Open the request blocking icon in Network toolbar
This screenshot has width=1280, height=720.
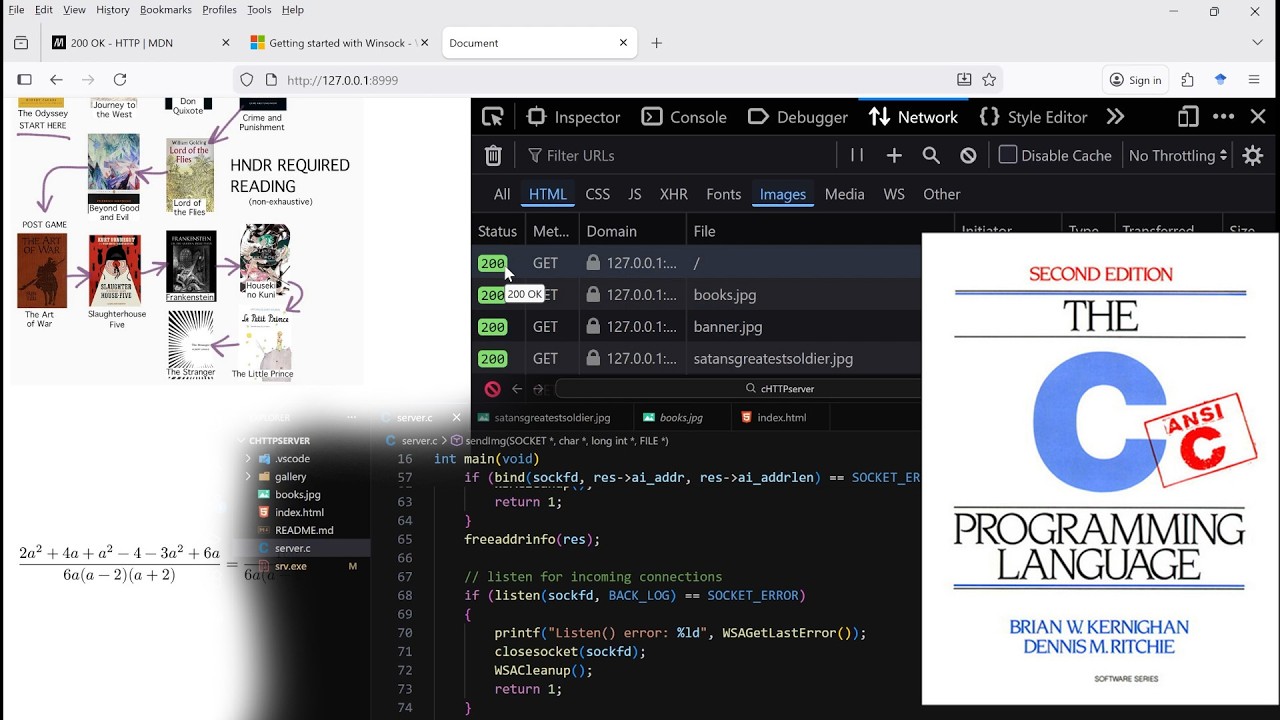point(968,155)
